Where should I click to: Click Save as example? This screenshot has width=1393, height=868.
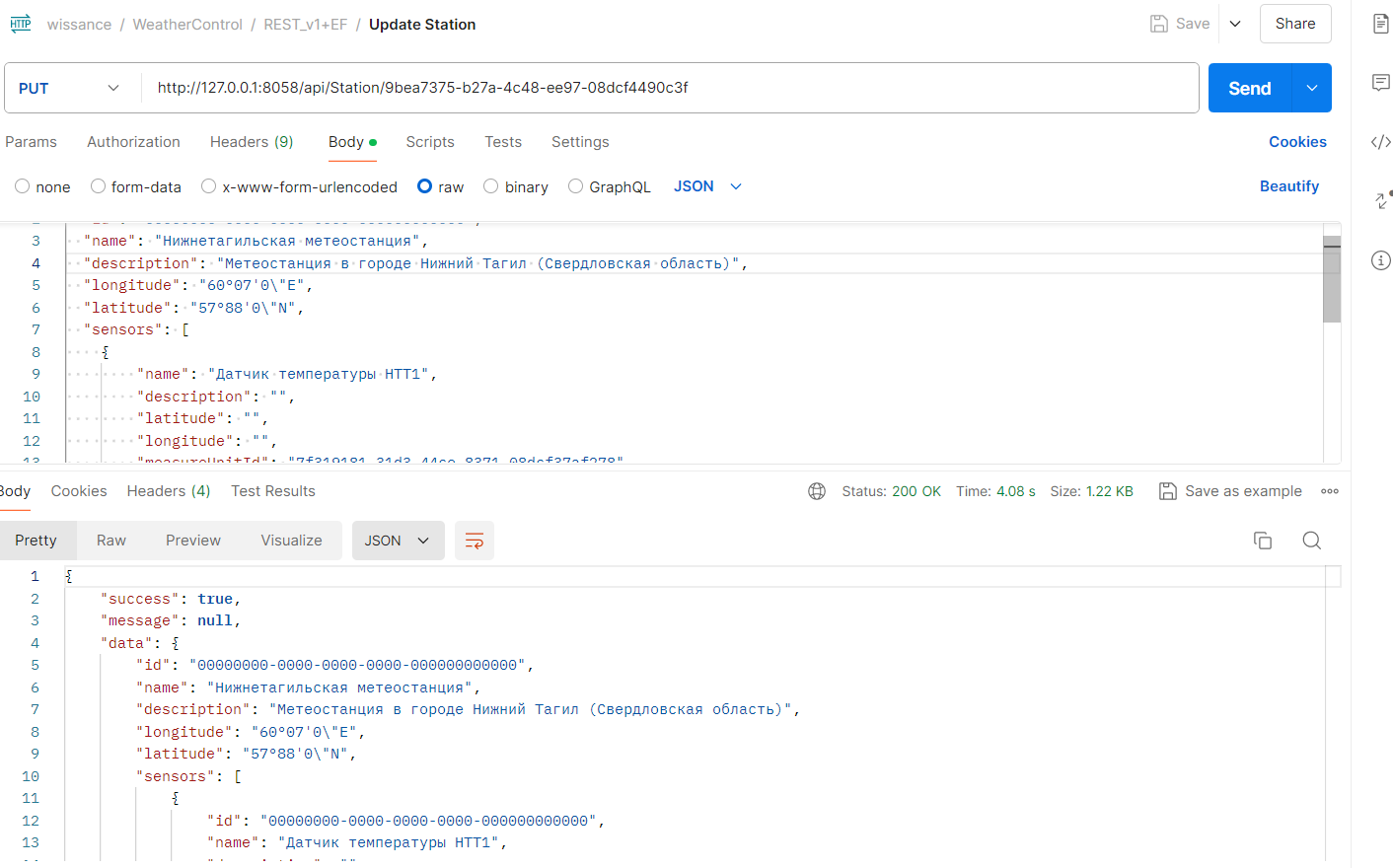pos(1243,491)
